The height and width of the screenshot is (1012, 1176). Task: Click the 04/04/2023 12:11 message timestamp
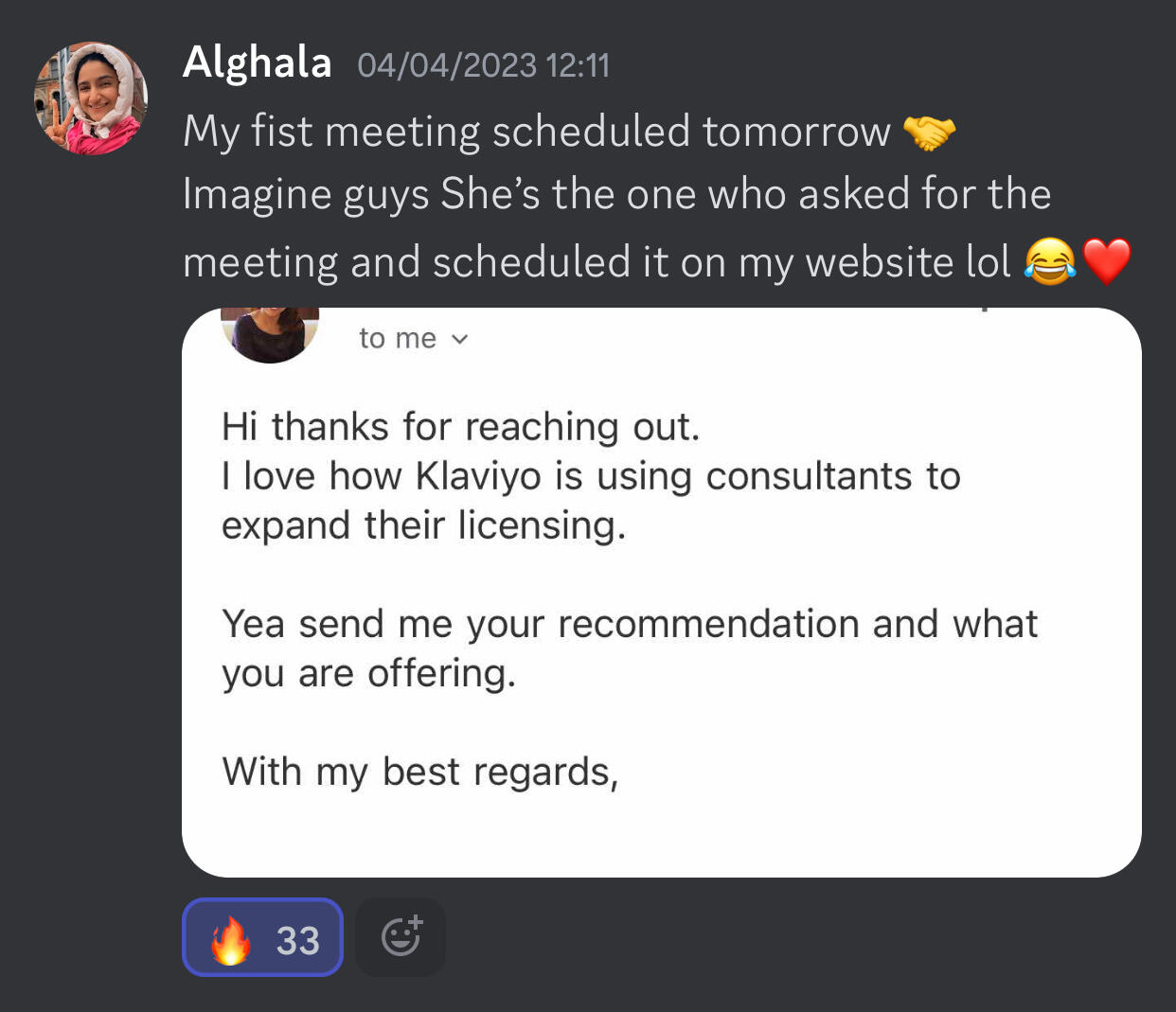click(x=483, y=65)
